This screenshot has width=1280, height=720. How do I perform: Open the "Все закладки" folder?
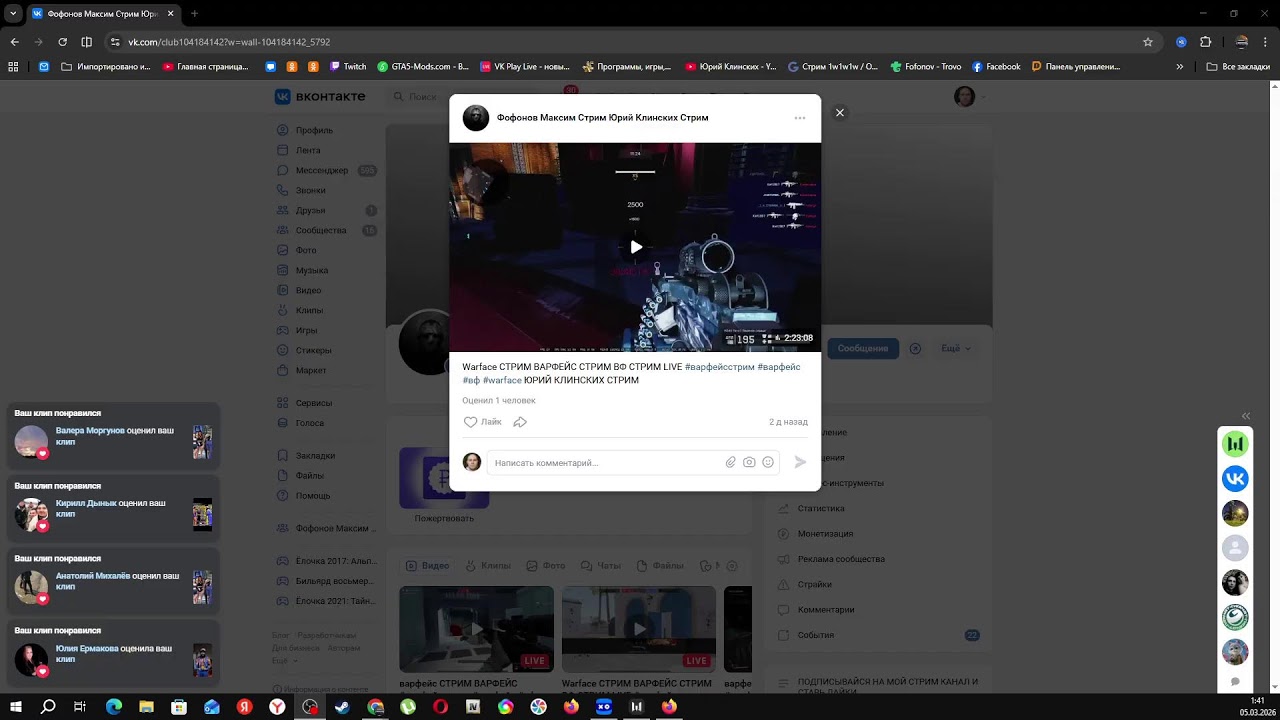point(1238,67)
